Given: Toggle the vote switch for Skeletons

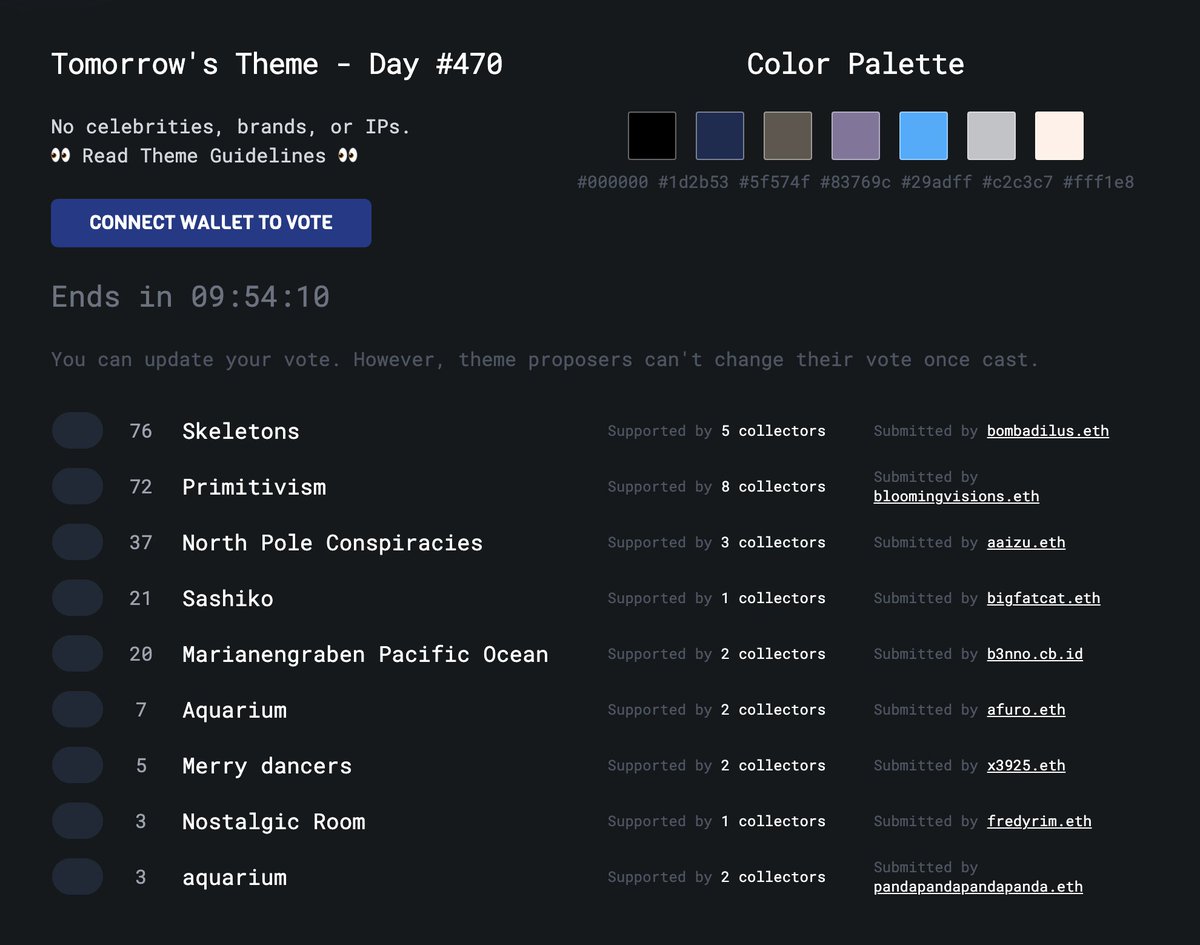Looking at the screenshot, I should click(x=77, y=431).
